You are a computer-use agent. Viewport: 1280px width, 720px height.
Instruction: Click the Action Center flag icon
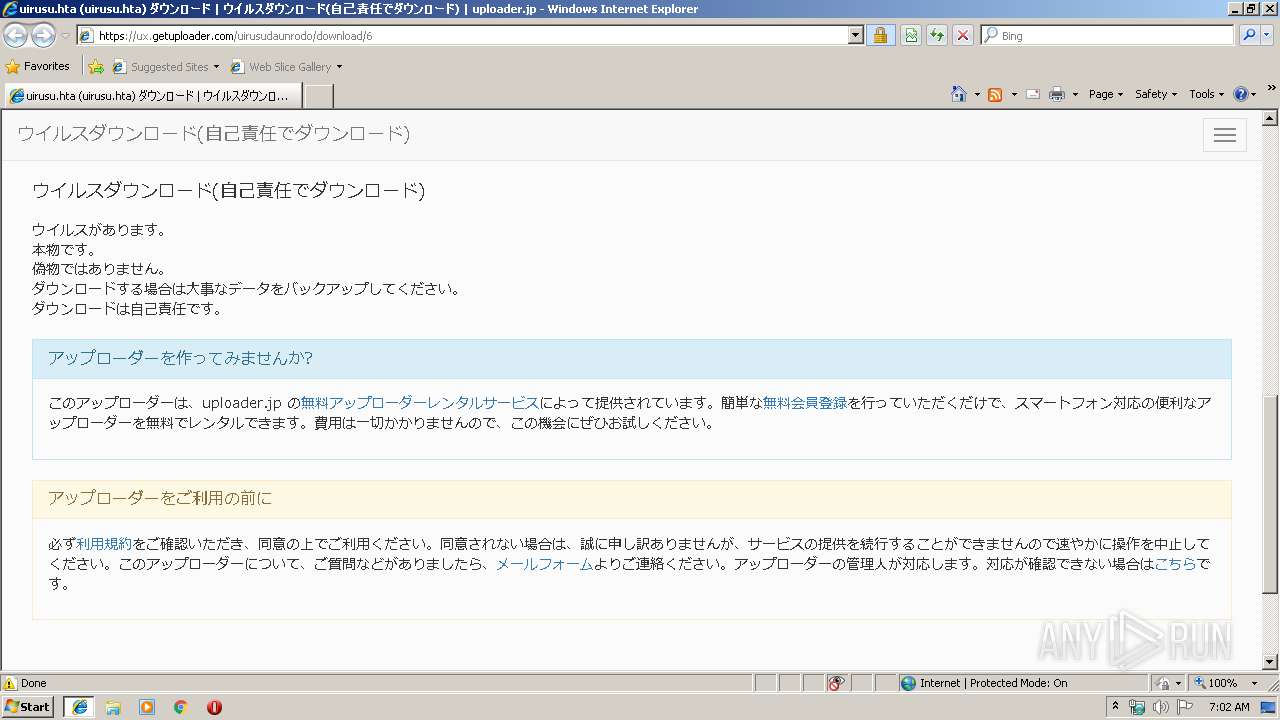1185,707
